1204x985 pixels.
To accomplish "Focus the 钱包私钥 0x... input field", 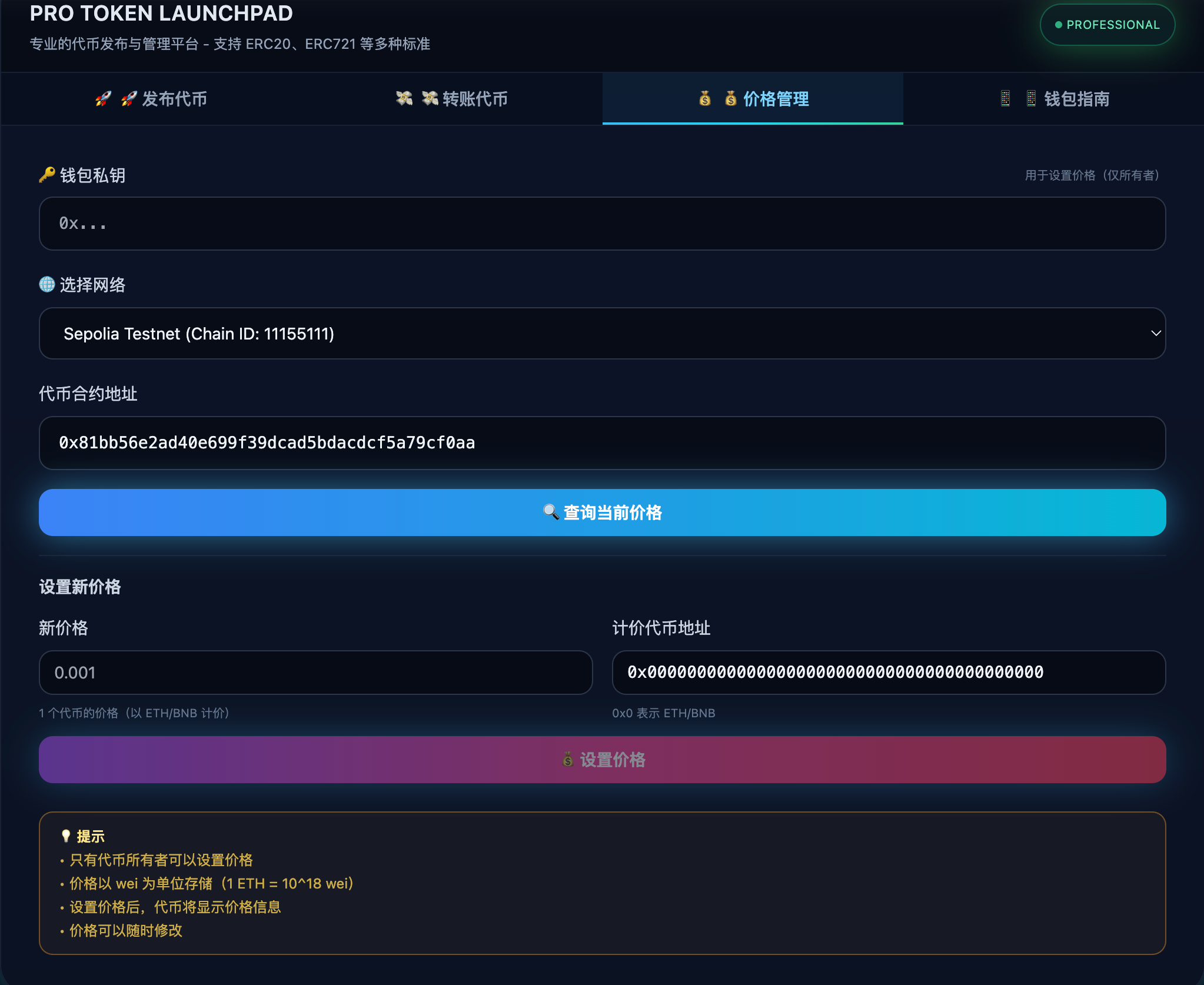I will 601,224.
